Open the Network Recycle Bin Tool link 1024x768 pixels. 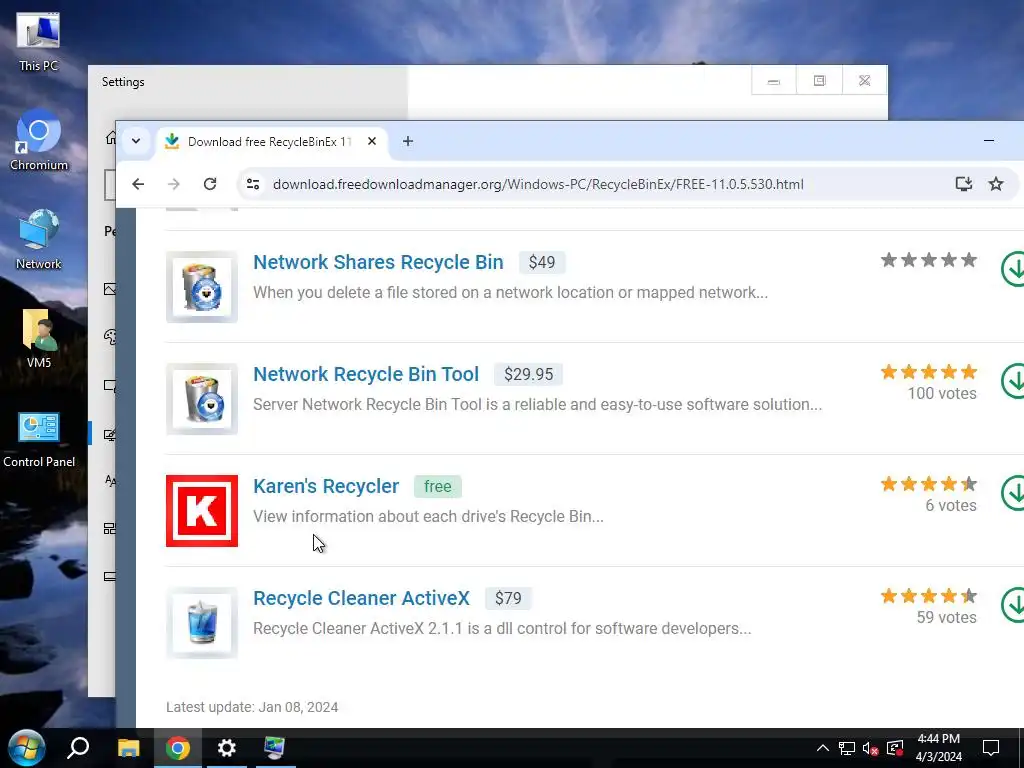click(366, 374)
